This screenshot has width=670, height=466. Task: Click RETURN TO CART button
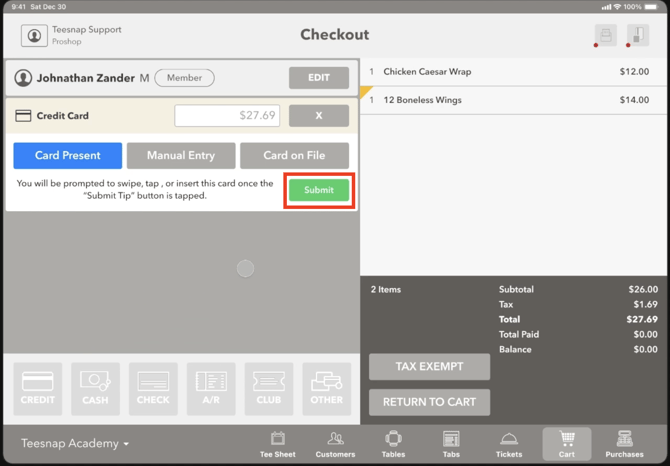click(x=429, y=402)
